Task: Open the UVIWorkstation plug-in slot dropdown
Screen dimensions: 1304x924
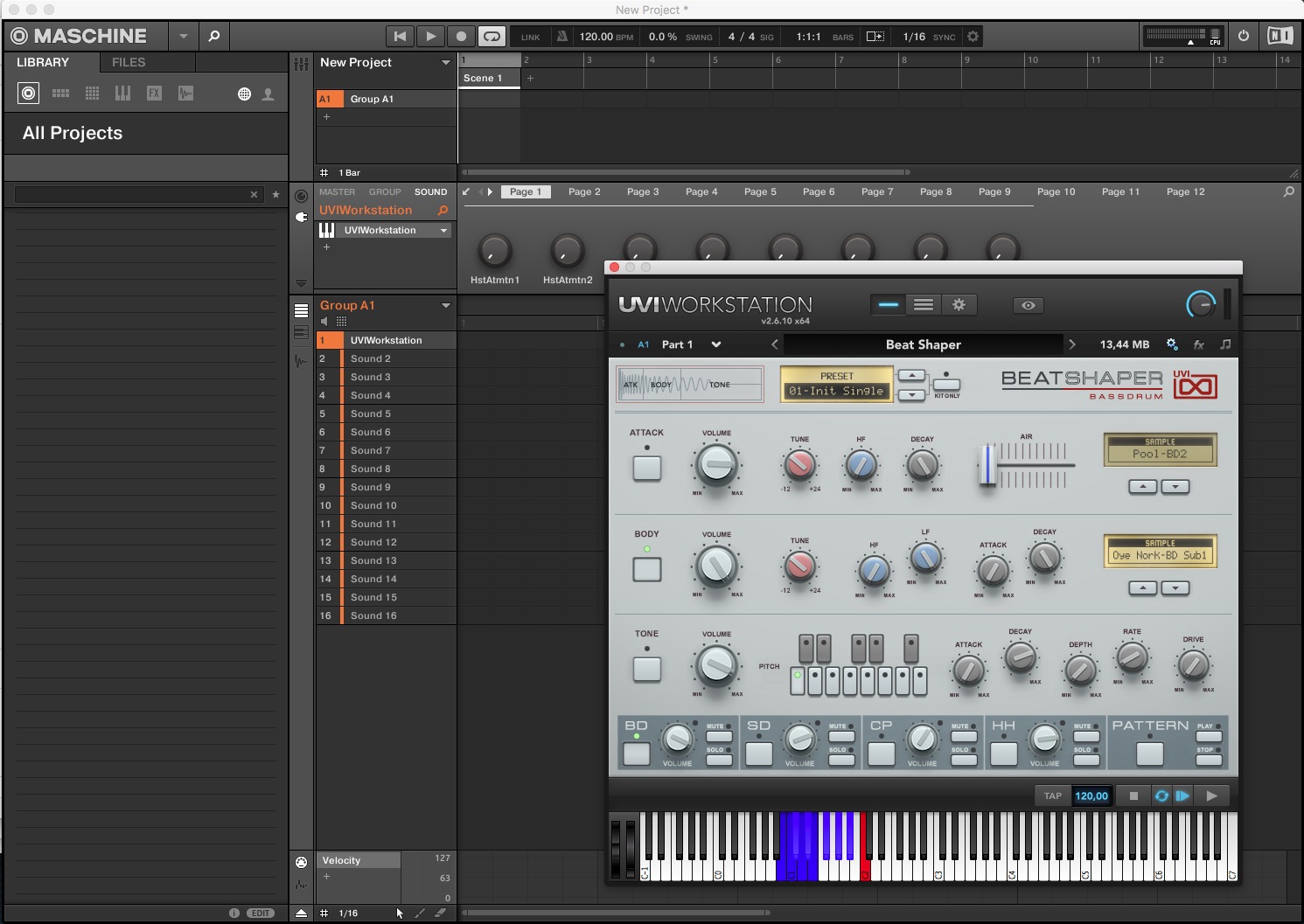Action: click(x=443, y=231)
